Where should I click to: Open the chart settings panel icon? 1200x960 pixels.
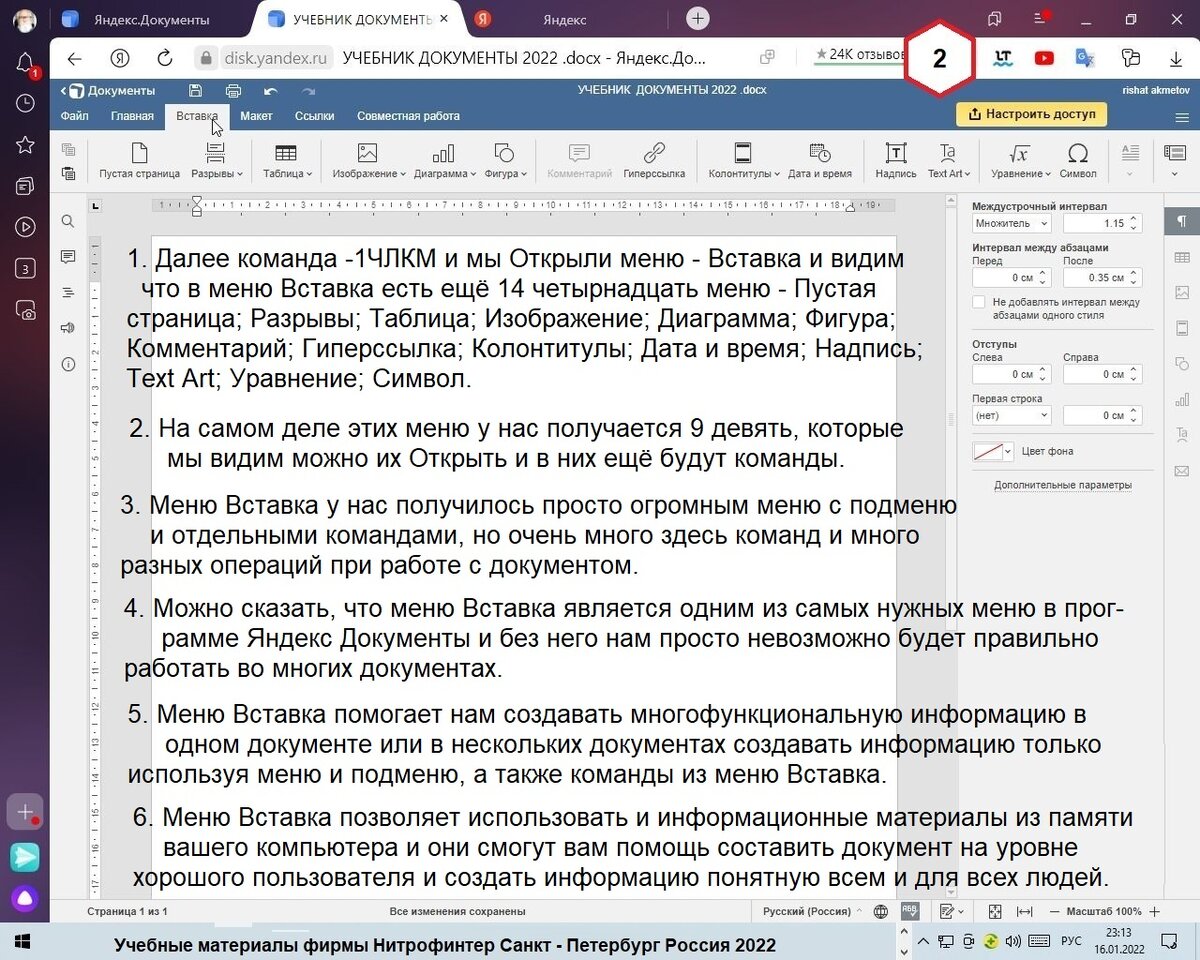[1182, 399]
